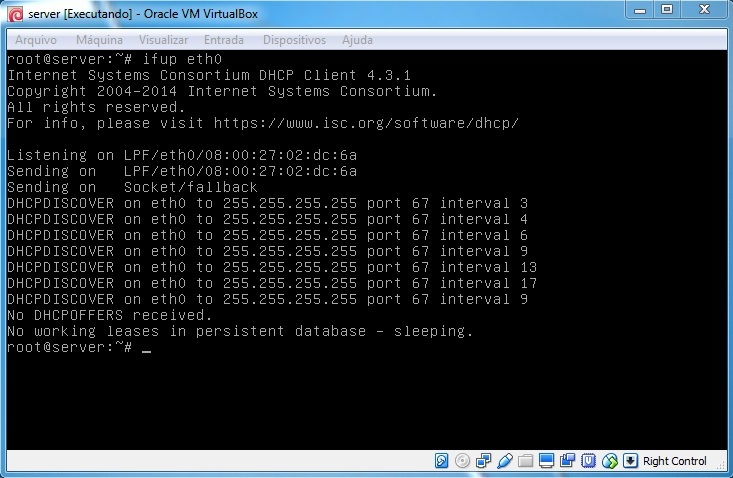Click the 'No working leases in persistent database' line
Screen dimensions: 733x478
pyautogui.click(x=240, y=331)
